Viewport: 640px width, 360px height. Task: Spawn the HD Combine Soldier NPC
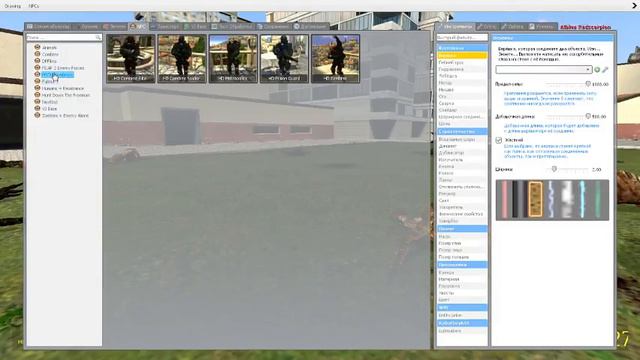point(182,58)
